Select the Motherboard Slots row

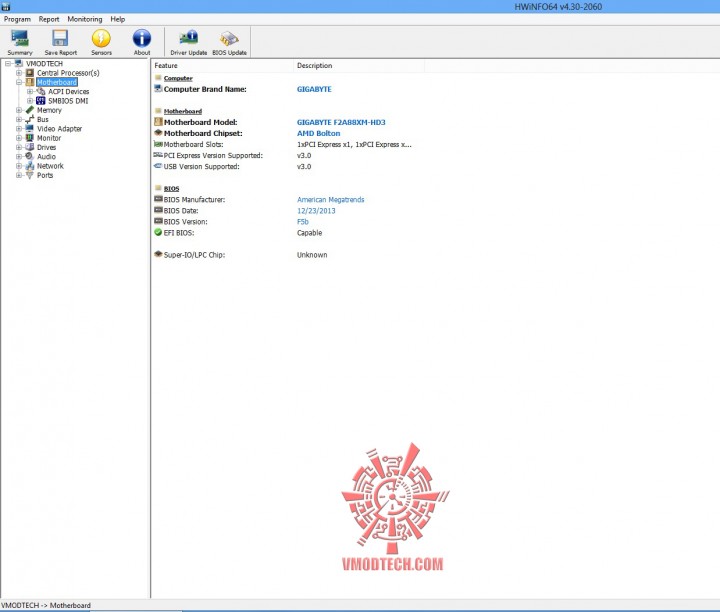(x=283, y=144)
